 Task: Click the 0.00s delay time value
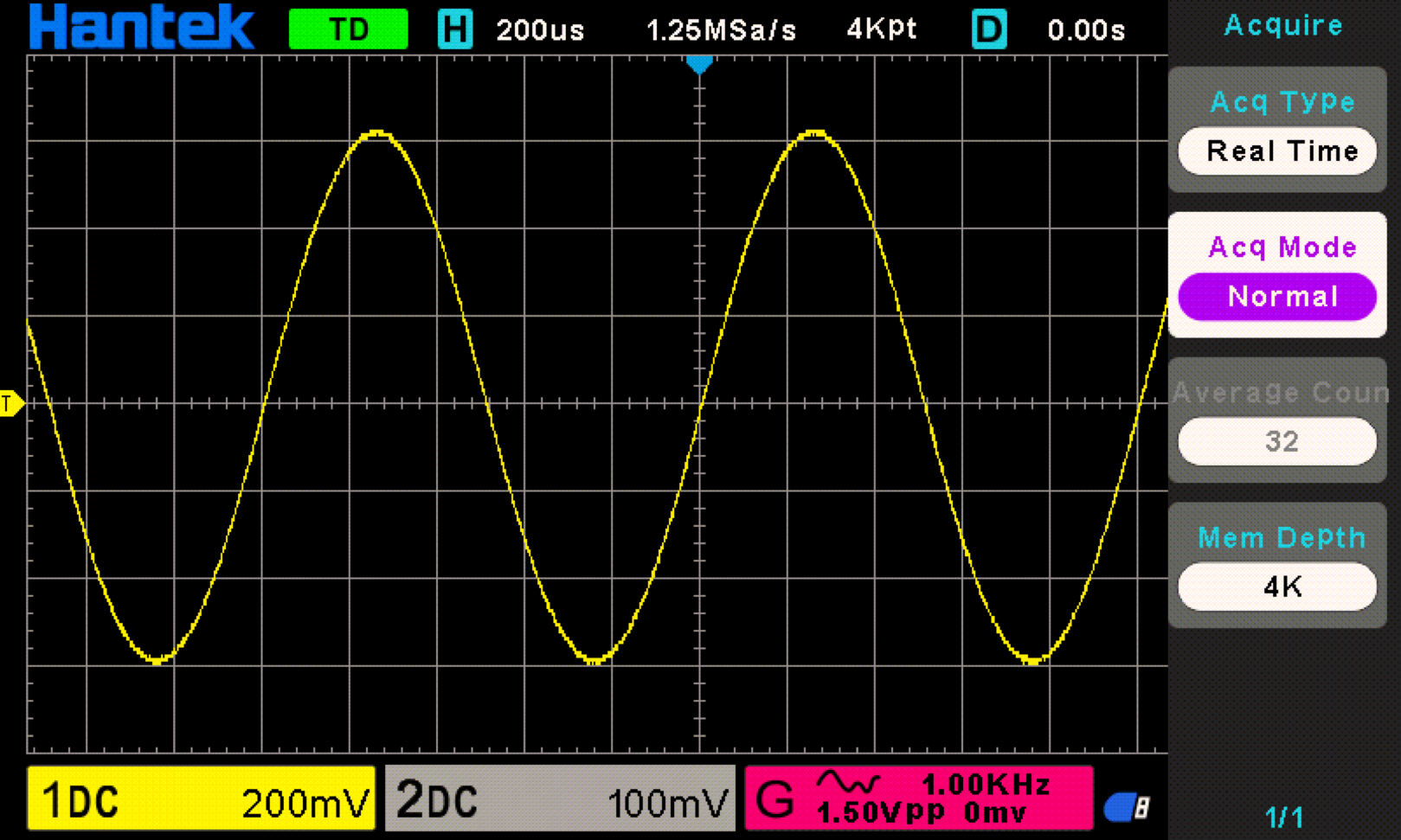(1085, 30)
